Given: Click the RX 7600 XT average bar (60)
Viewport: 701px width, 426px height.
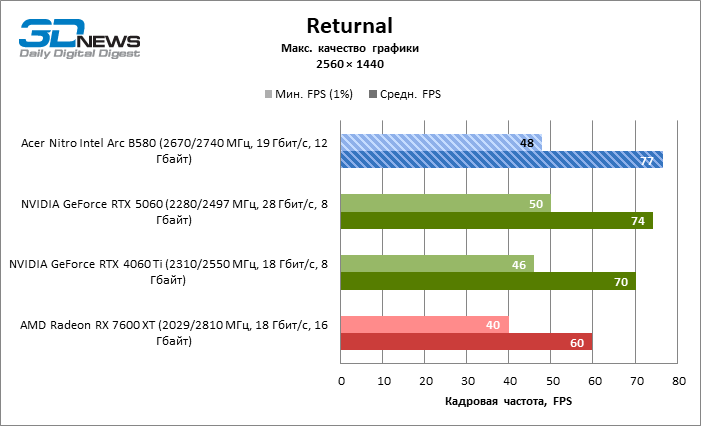Looking at the screenshot, I should click(466, 342).
